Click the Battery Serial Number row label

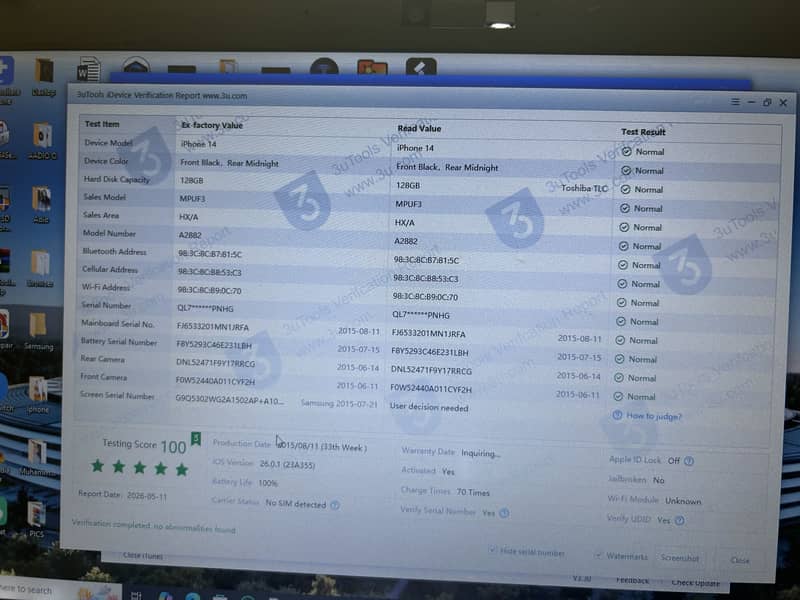(119, 342)
